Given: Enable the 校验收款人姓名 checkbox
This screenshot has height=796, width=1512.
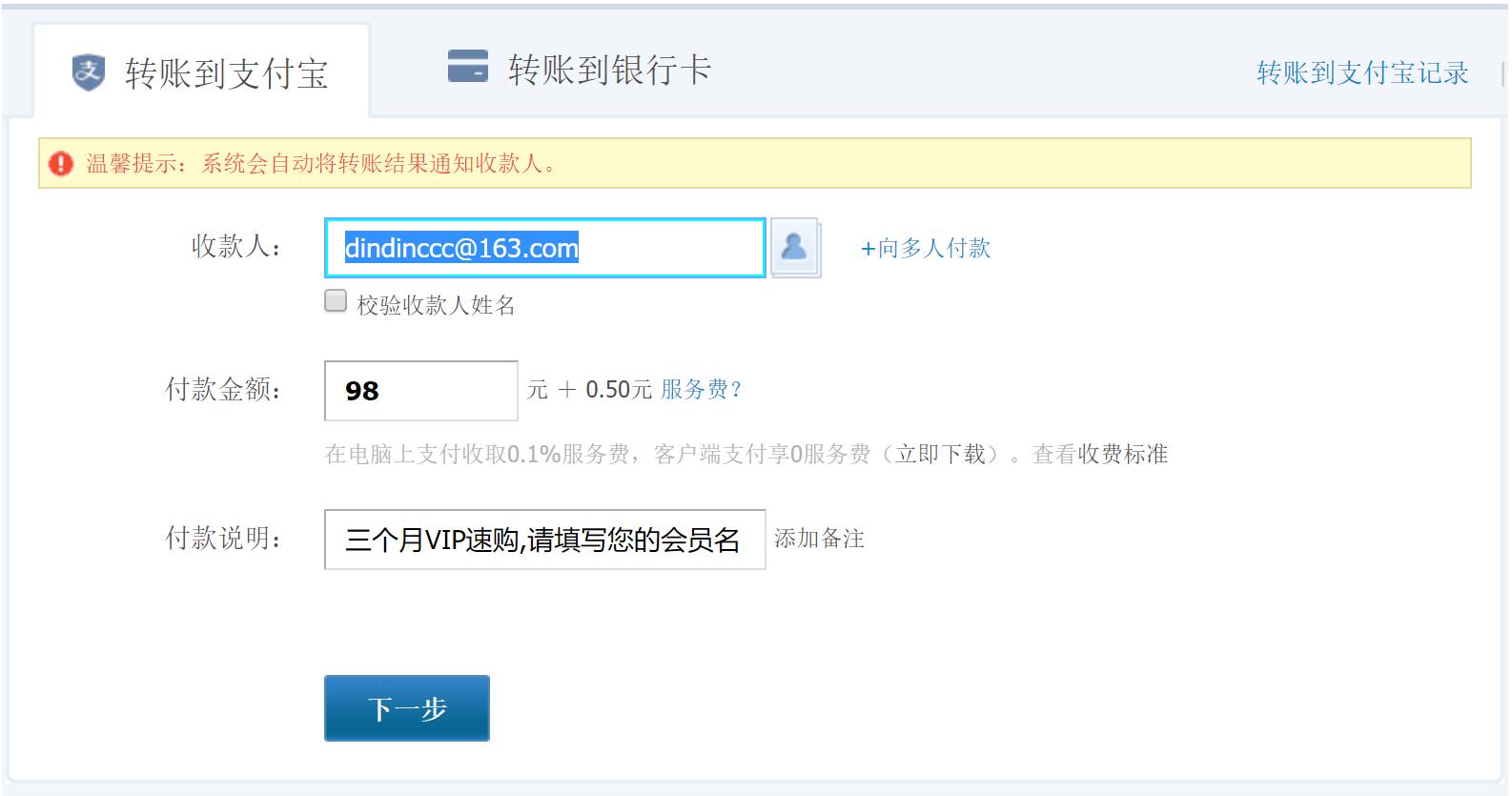Looking at the screenshot, I should pos(336,301).
